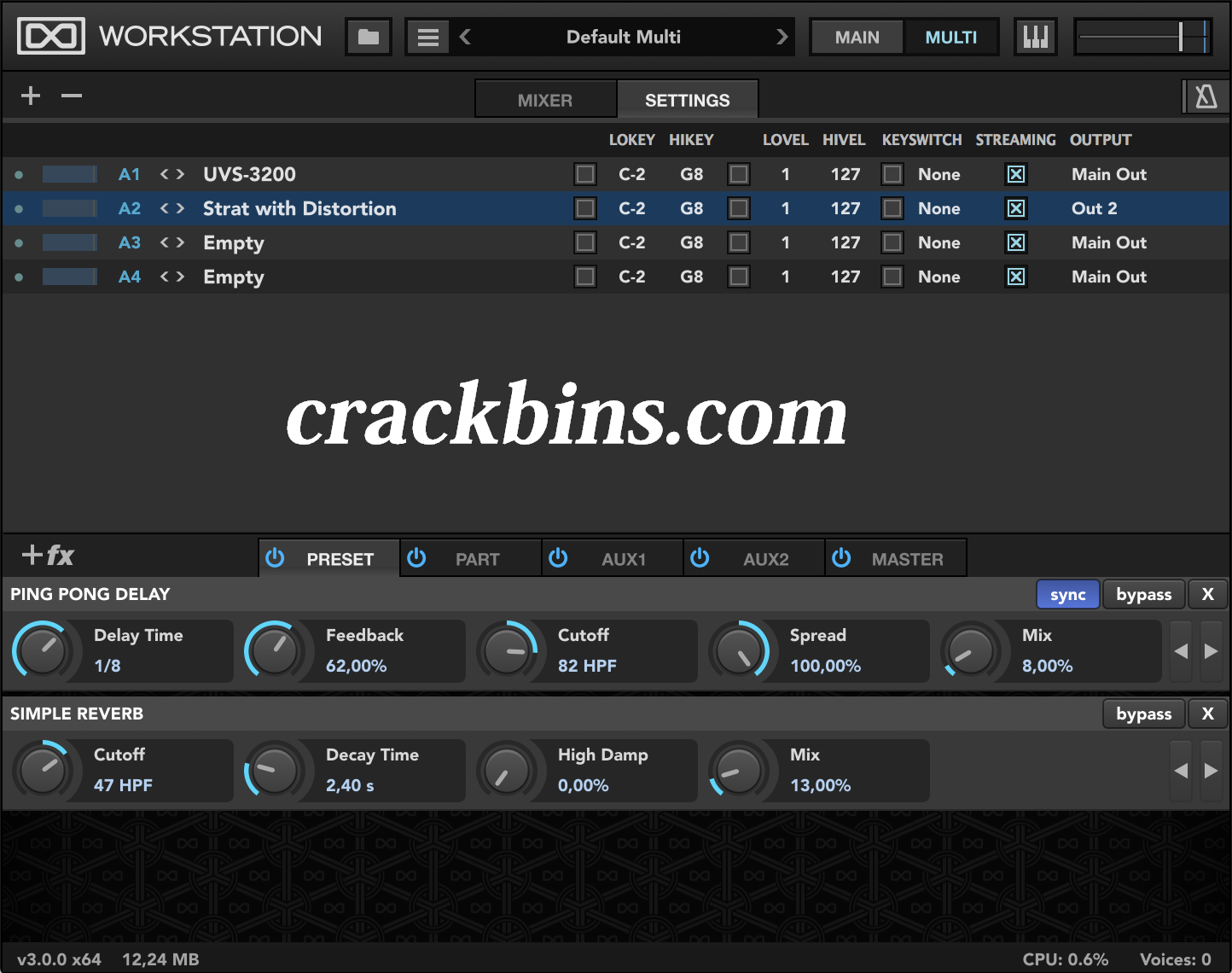Remove a part with the minus icon
The height and width of the screenshot is (973, 1232).
71,95
